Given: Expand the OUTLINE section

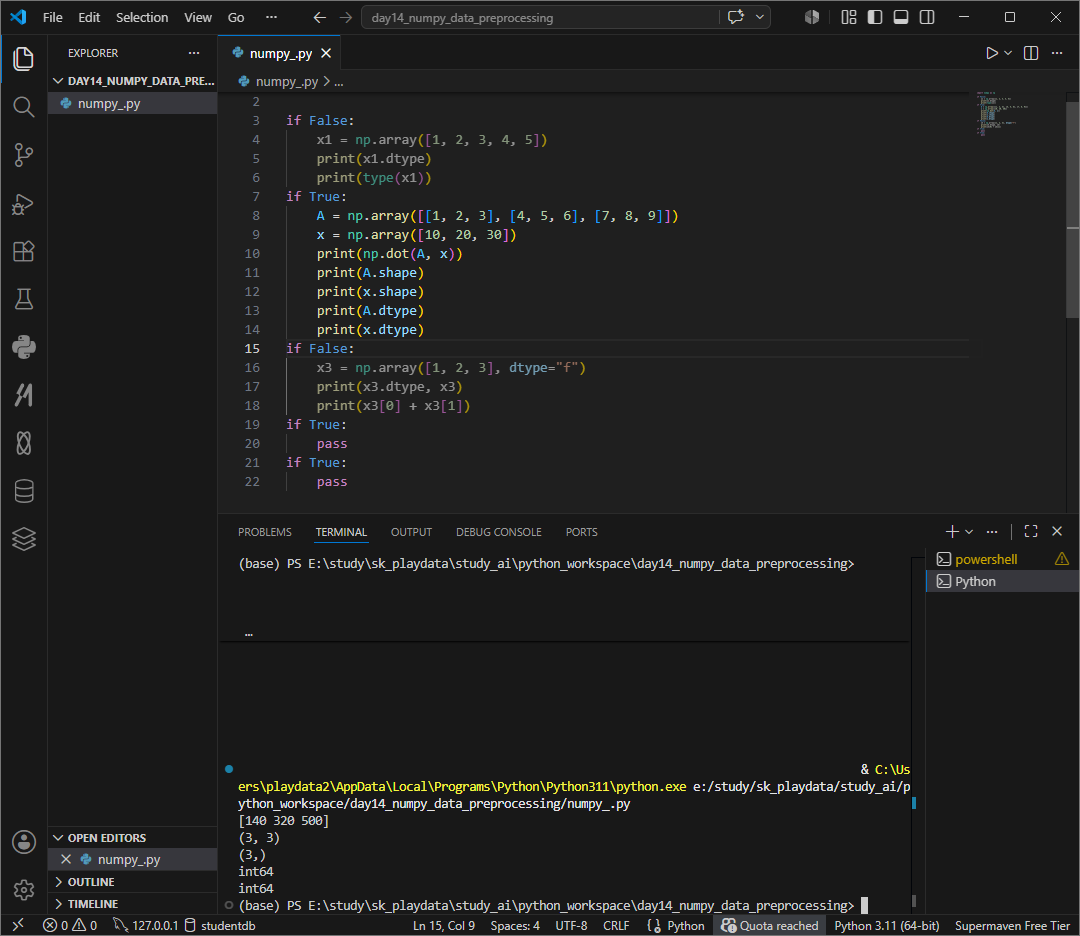Looking at the screenshot, I should point(133,882).
